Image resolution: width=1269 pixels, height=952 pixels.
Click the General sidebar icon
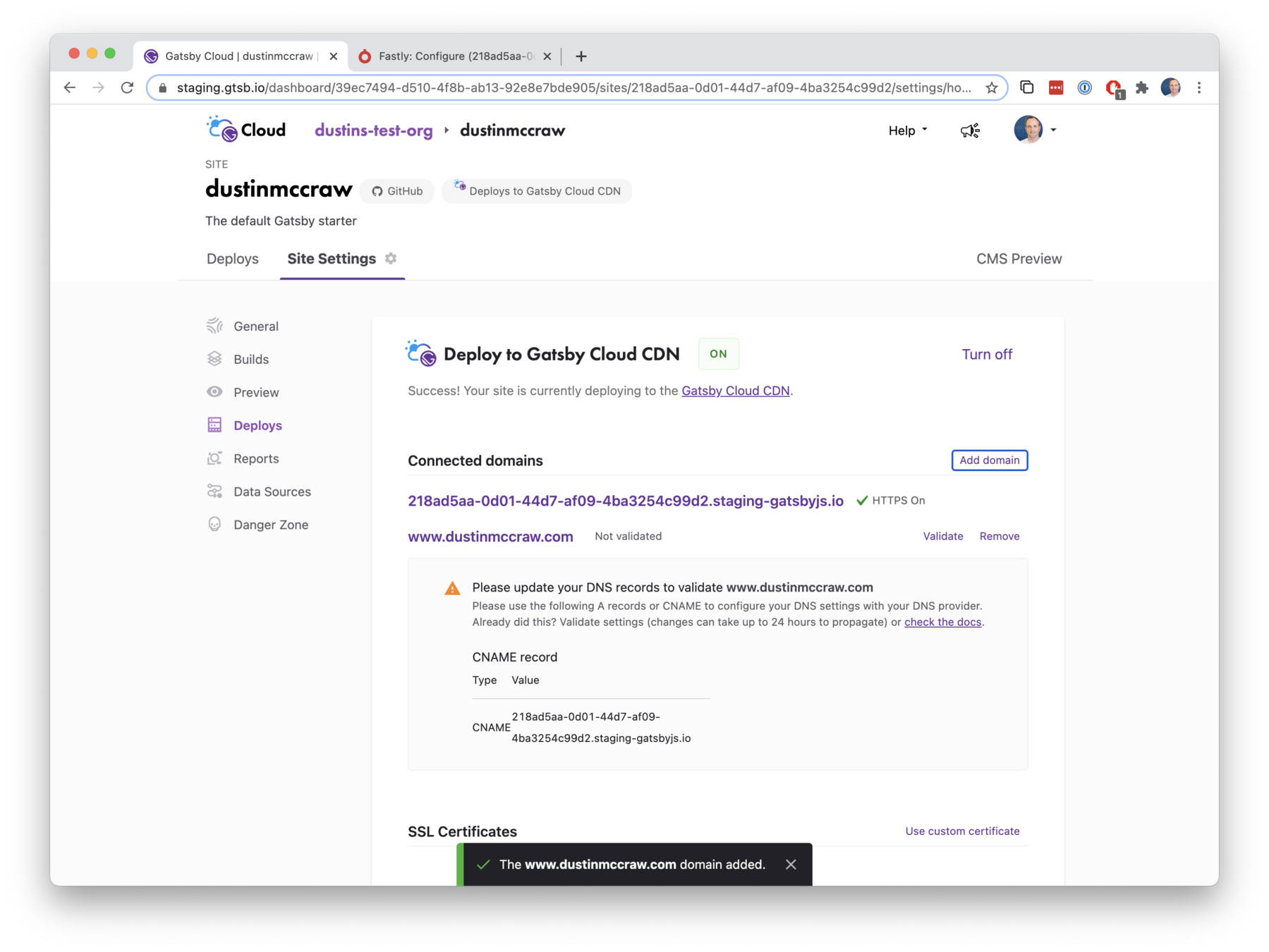pos(214,326)
